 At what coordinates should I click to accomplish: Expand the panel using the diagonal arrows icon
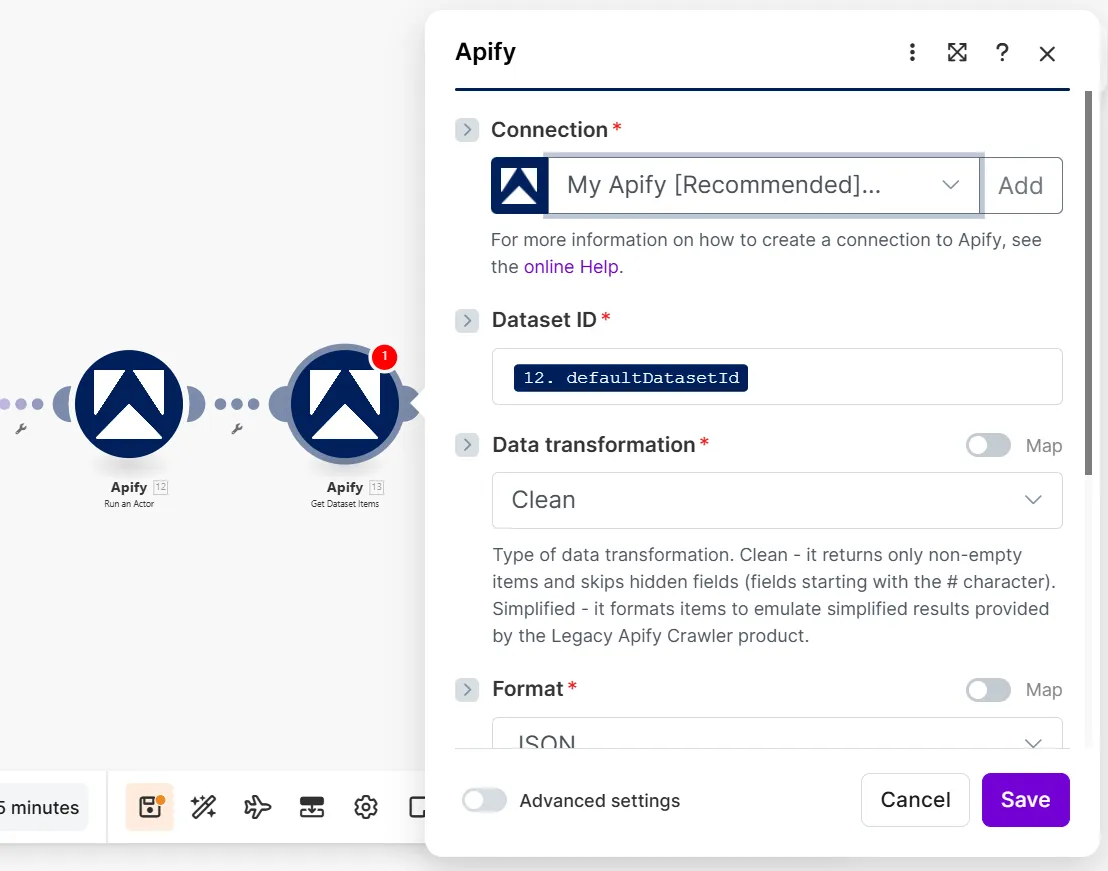coord(957,52)
